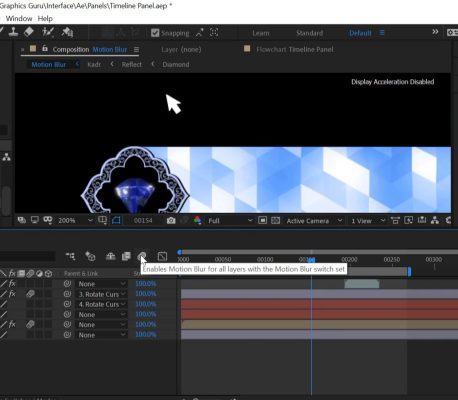Image resolution: width=458 pixels, height=400 pixels.
Task: Switch to the Layer (none) panel tab
Action: coord(181,50)
